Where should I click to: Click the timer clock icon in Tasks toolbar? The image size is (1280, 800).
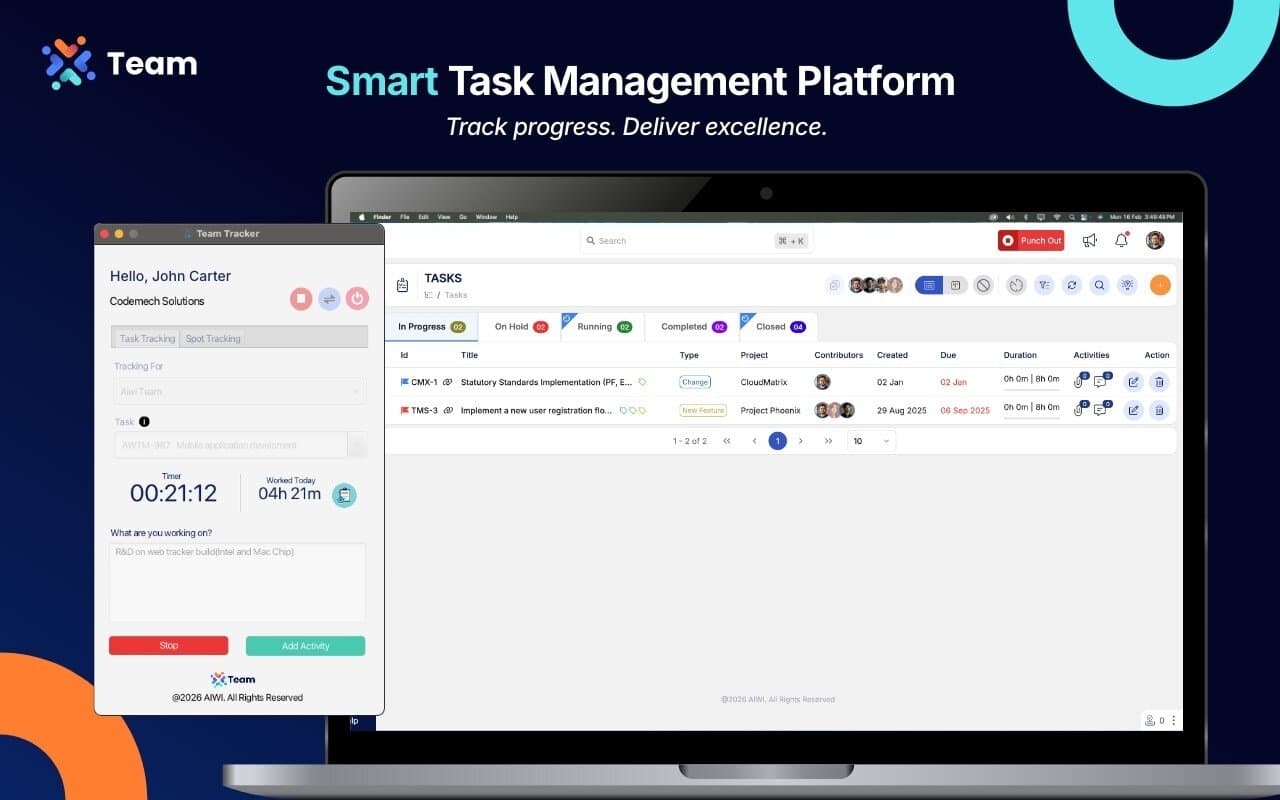[1016, 285]
